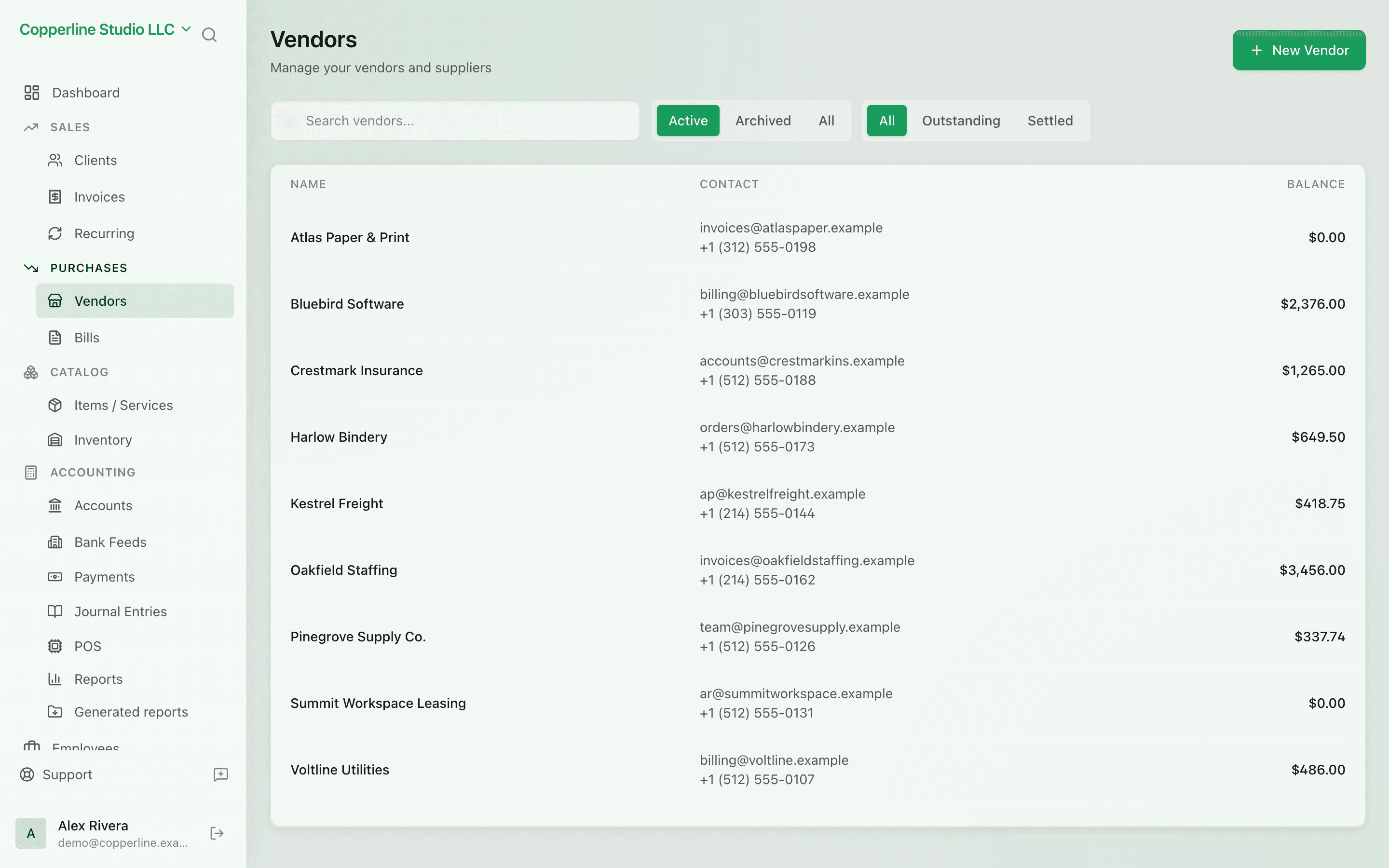Select All in the balance filter group
Image resolution: width=1389 pixels, height=868 pixels.
click(886, 121)
